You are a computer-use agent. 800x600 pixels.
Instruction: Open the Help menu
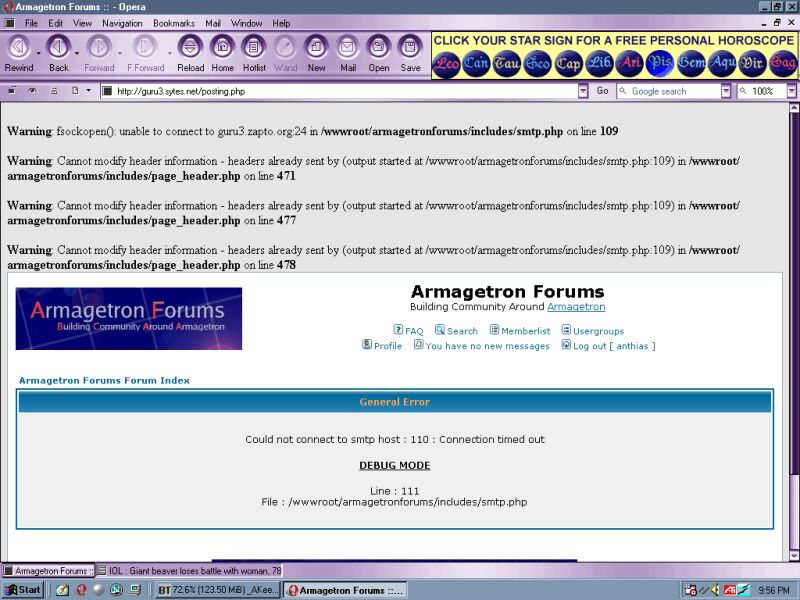click(x=281, y=23)
